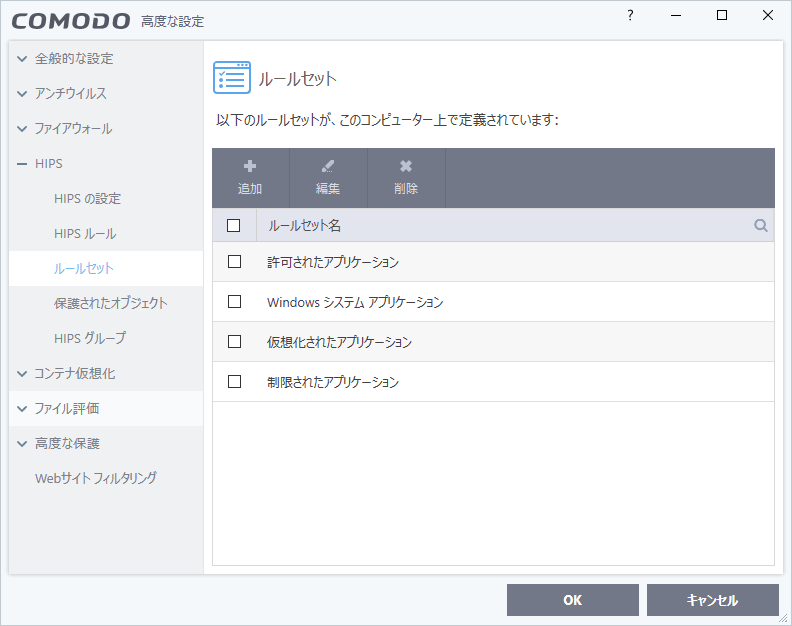Select 保護されたオブジェクト in sidebar
The height and width of the screenshot is (626, 792).
[x=111, y=303]
